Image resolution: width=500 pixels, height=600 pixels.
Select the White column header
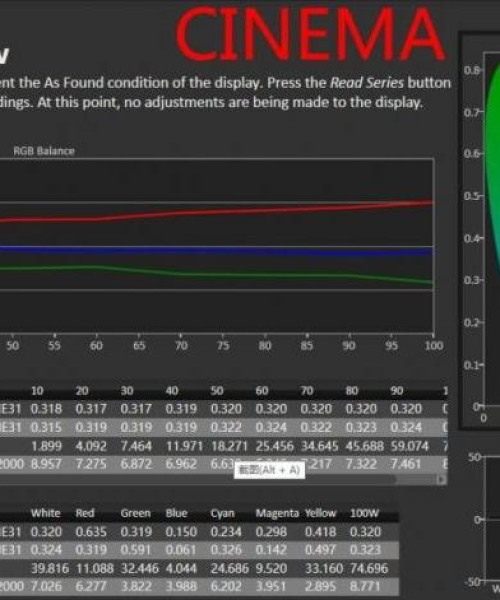(46, 513)
